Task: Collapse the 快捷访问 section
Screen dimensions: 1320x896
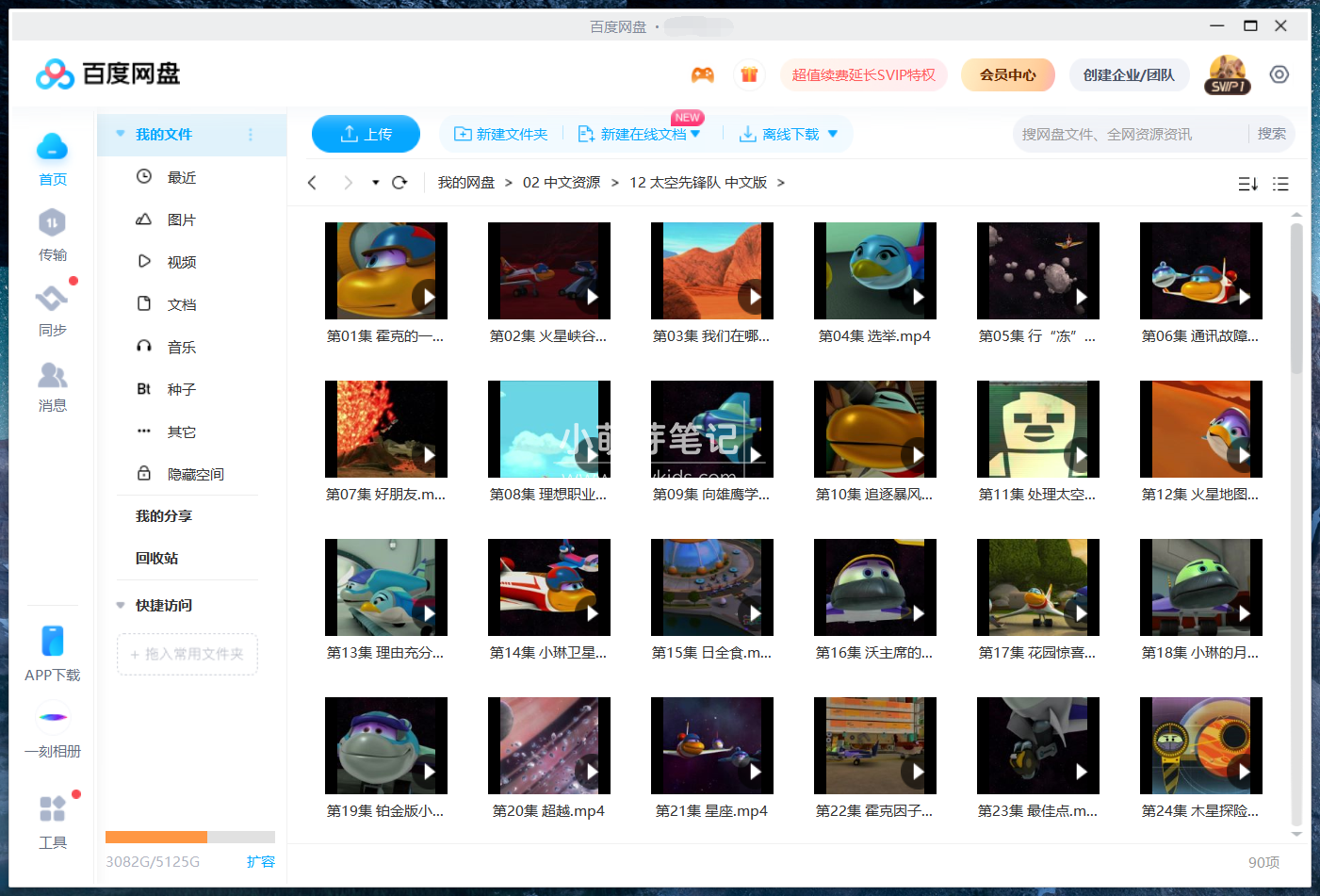Action: point(120,605)
